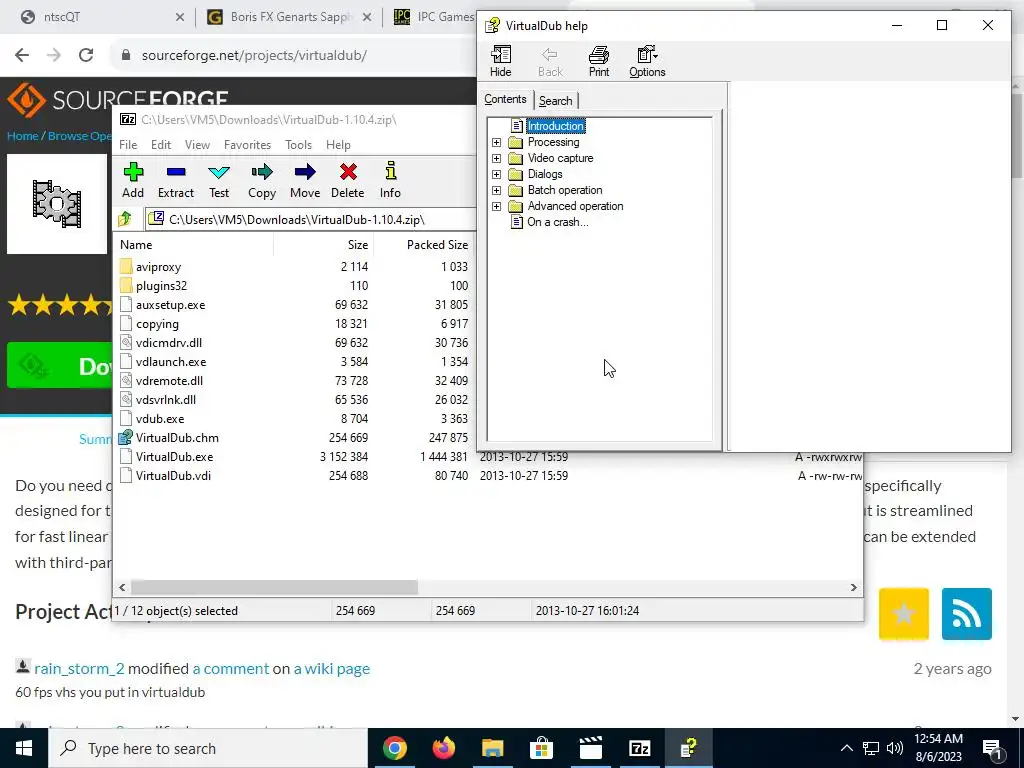1024x768 pixels.
Task: Click the taskbar search box
Action: tap(208, 748)
